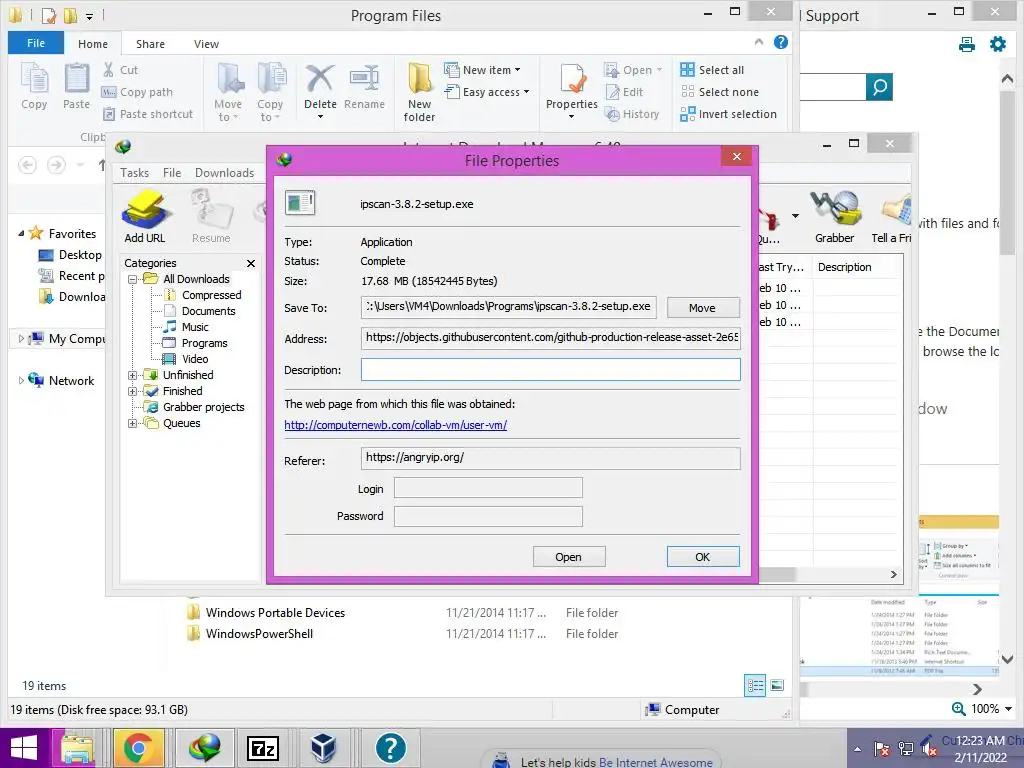Viewport: 1024px width, 768px height.
Task: Collapse the All Downloads tree node
Action: pos(133,279)
